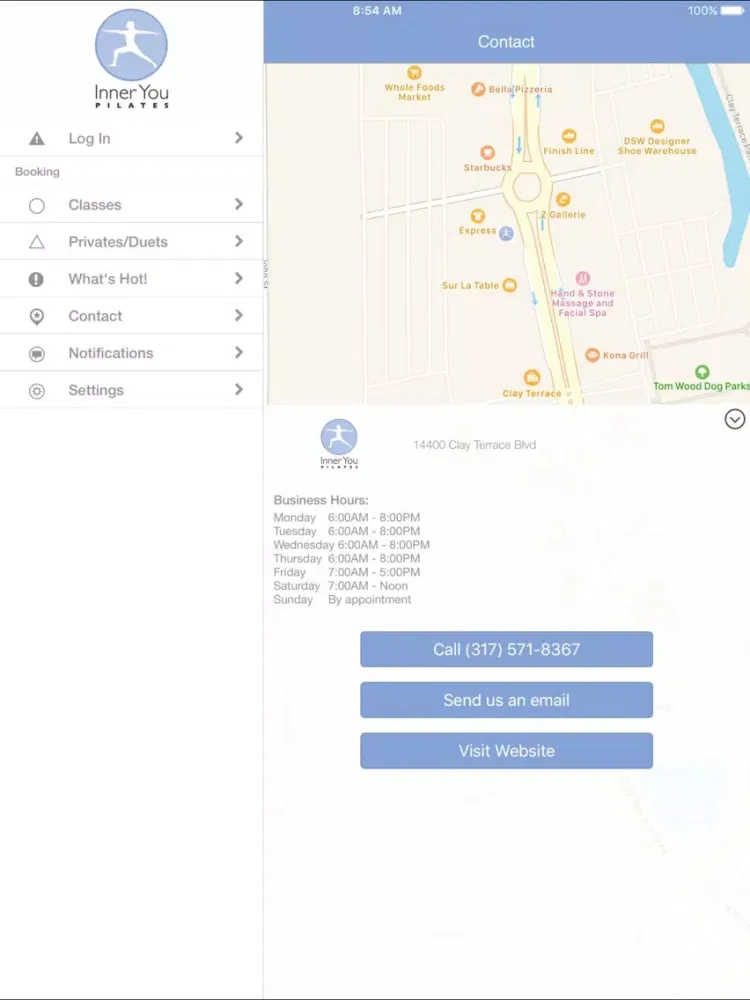Open Privates/Duets booking
Viewport: 750px width, 1000px height.
point(131,242)
